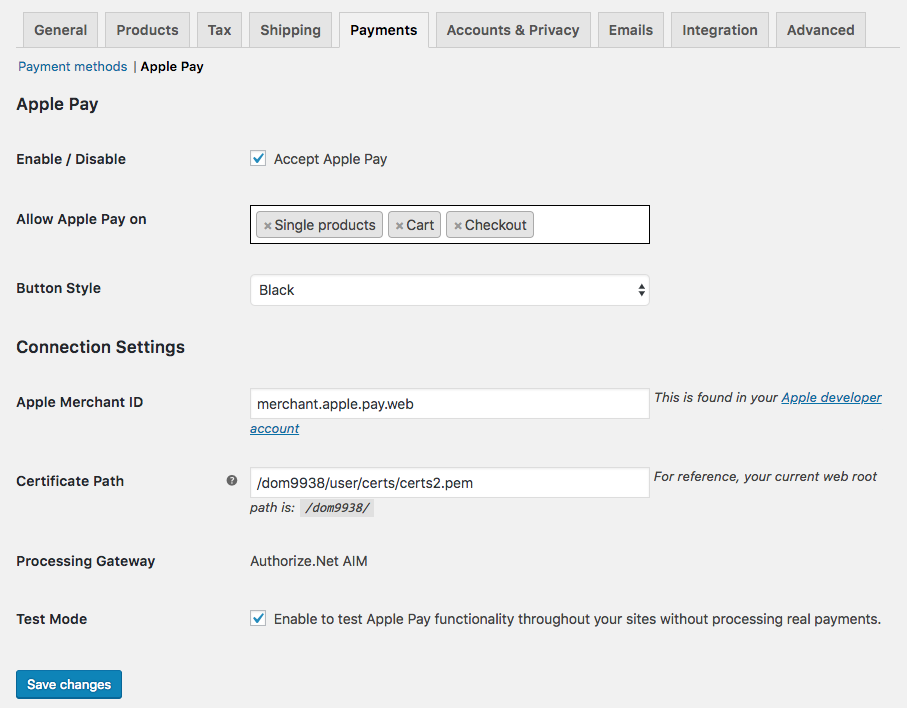Click the Certificate Path help icon
This screenshot has height=708, width=907.
coord(232,481)
